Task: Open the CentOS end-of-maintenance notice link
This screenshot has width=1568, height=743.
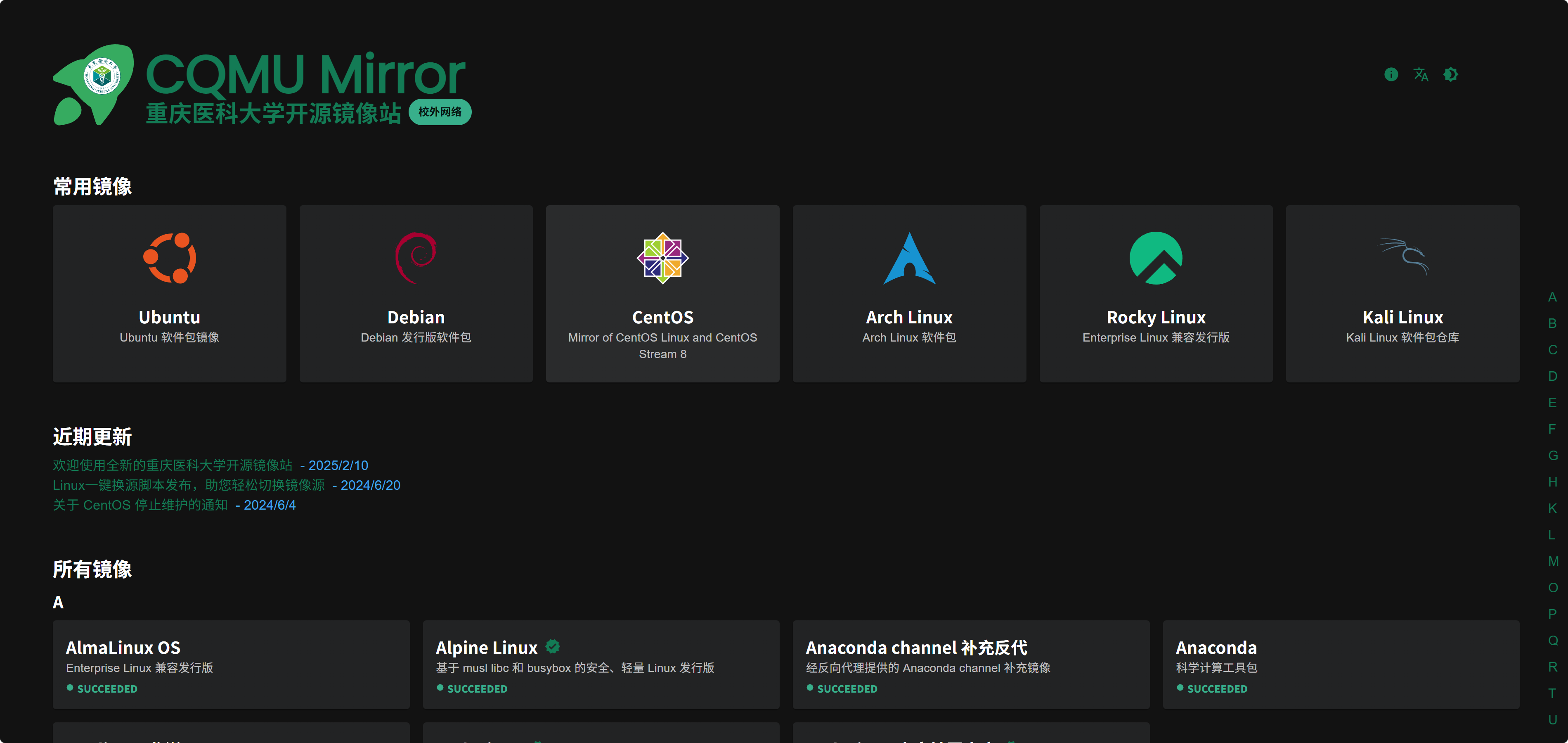Action: click(140, 505)
